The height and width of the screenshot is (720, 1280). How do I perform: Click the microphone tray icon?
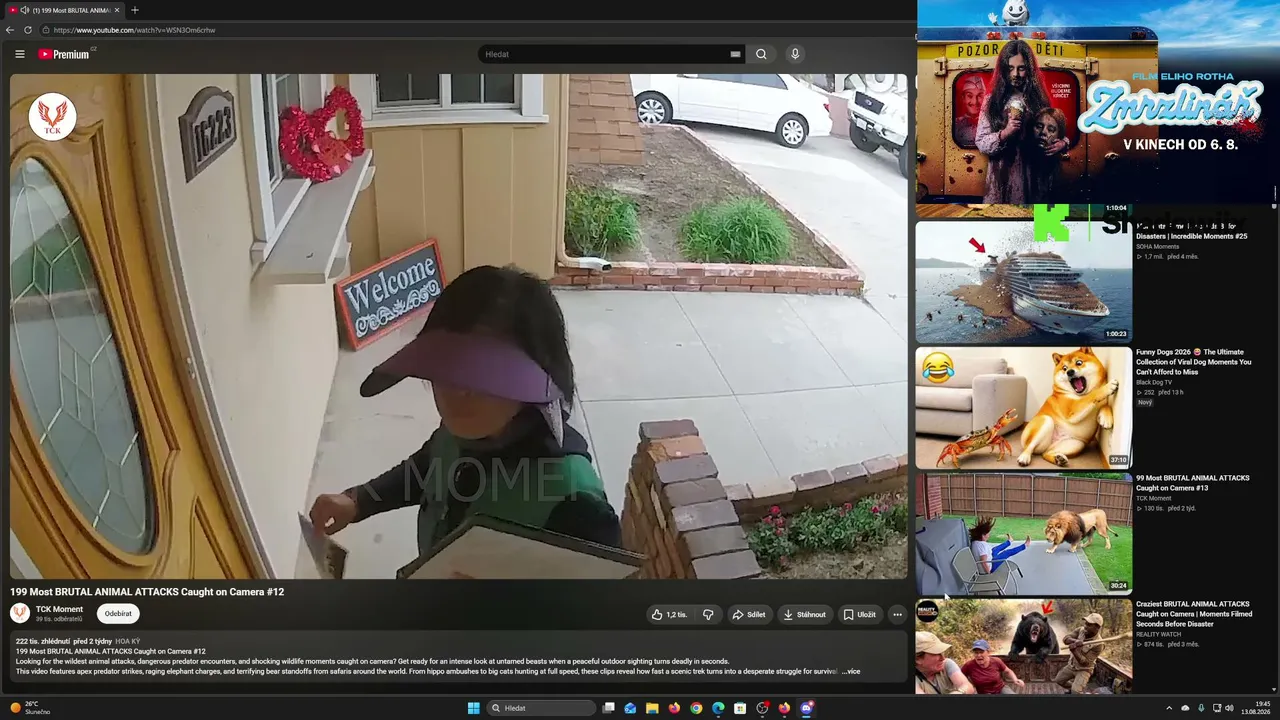click(x=1201, y=708)
